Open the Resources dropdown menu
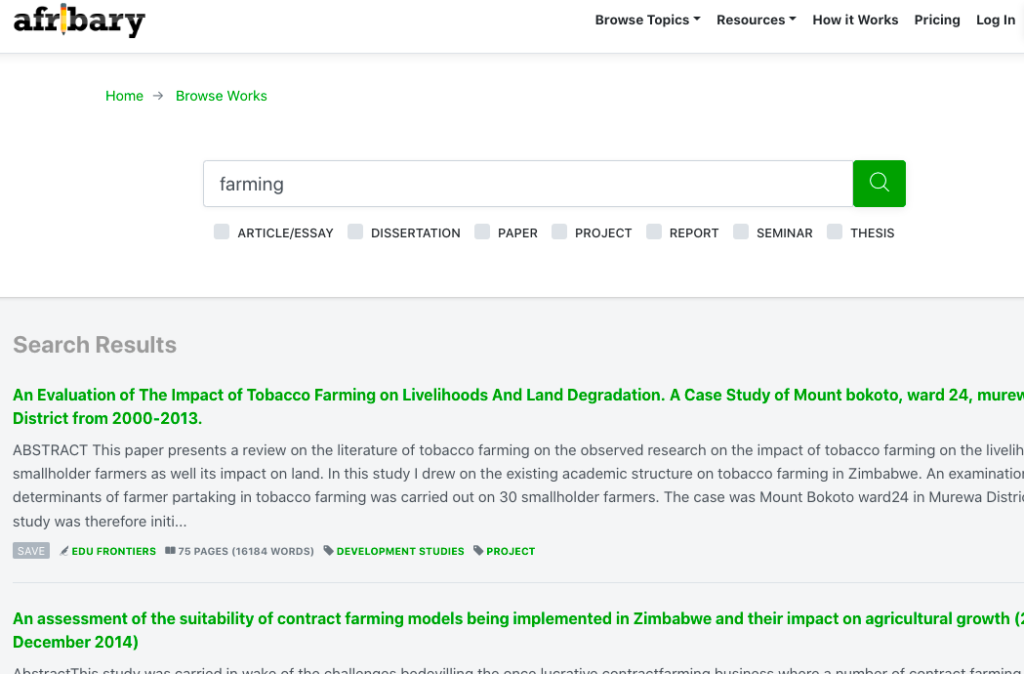 756,20
